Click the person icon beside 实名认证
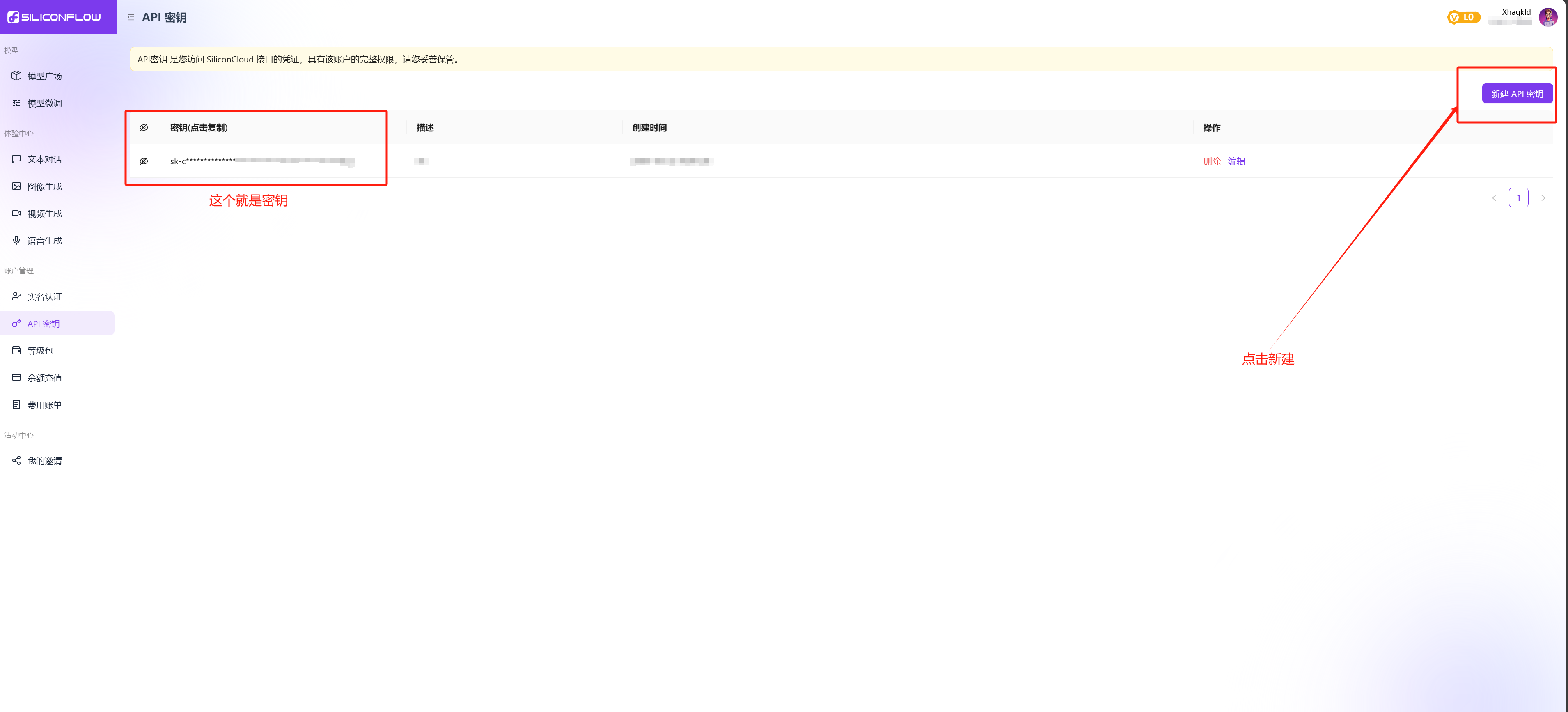Image resolution: width=1568 pixels, height=712 pixels. [x=16, y=296]
